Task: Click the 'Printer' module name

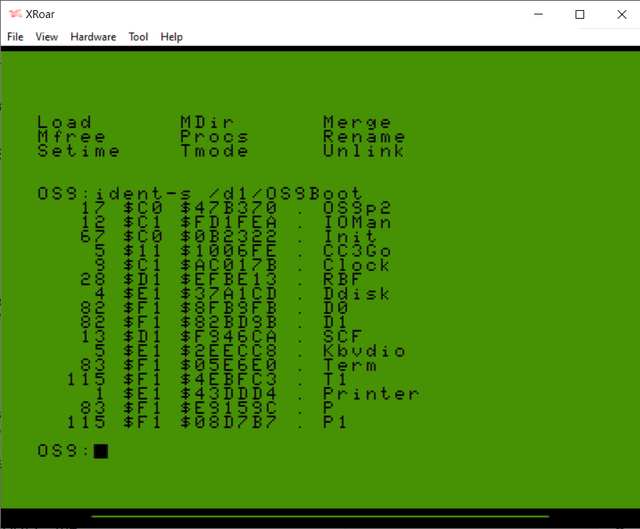Action: tap(371, 393)
